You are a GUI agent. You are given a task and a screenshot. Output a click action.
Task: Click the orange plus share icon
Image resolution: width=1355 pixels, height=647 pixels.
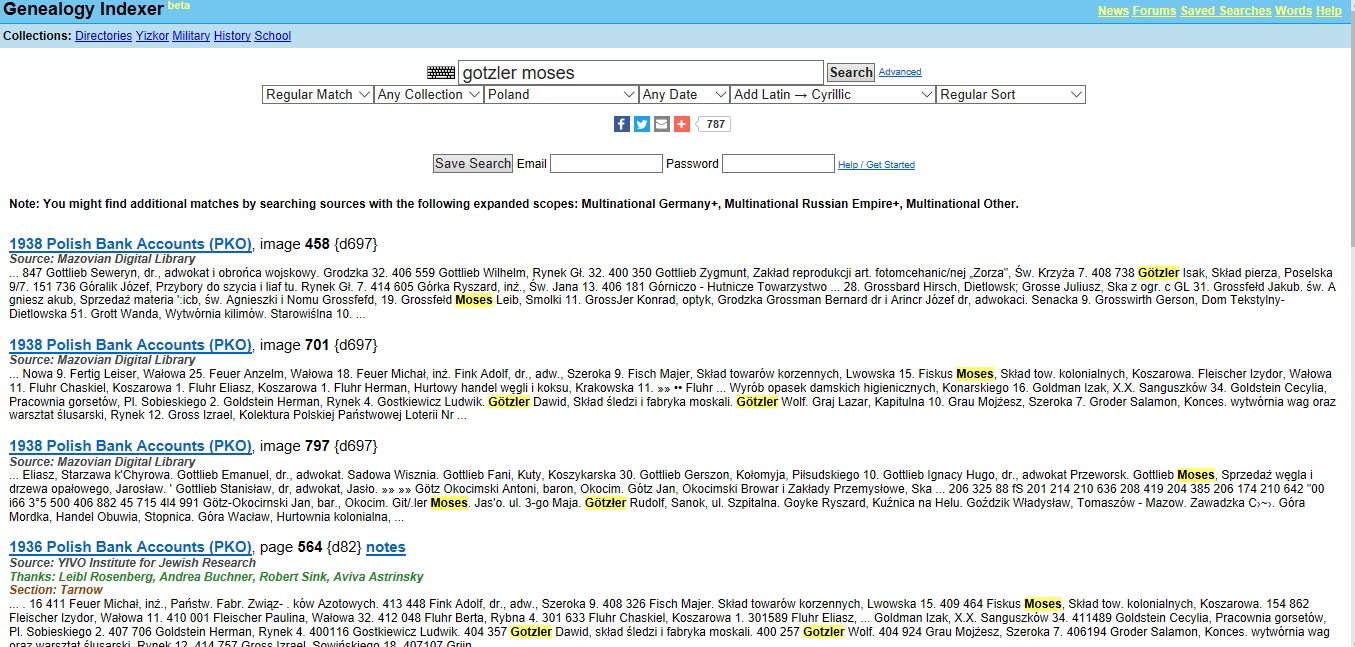click(x=682, y=124)
